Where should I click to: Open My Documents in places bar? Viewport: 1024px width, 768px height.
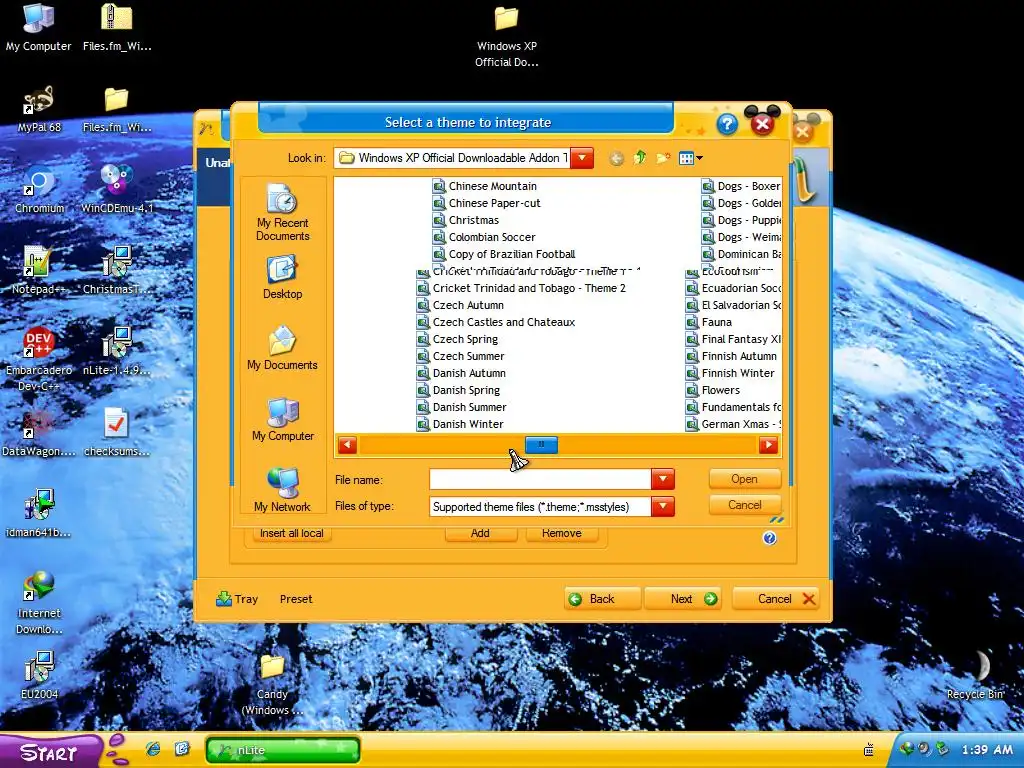coord(282,349)
